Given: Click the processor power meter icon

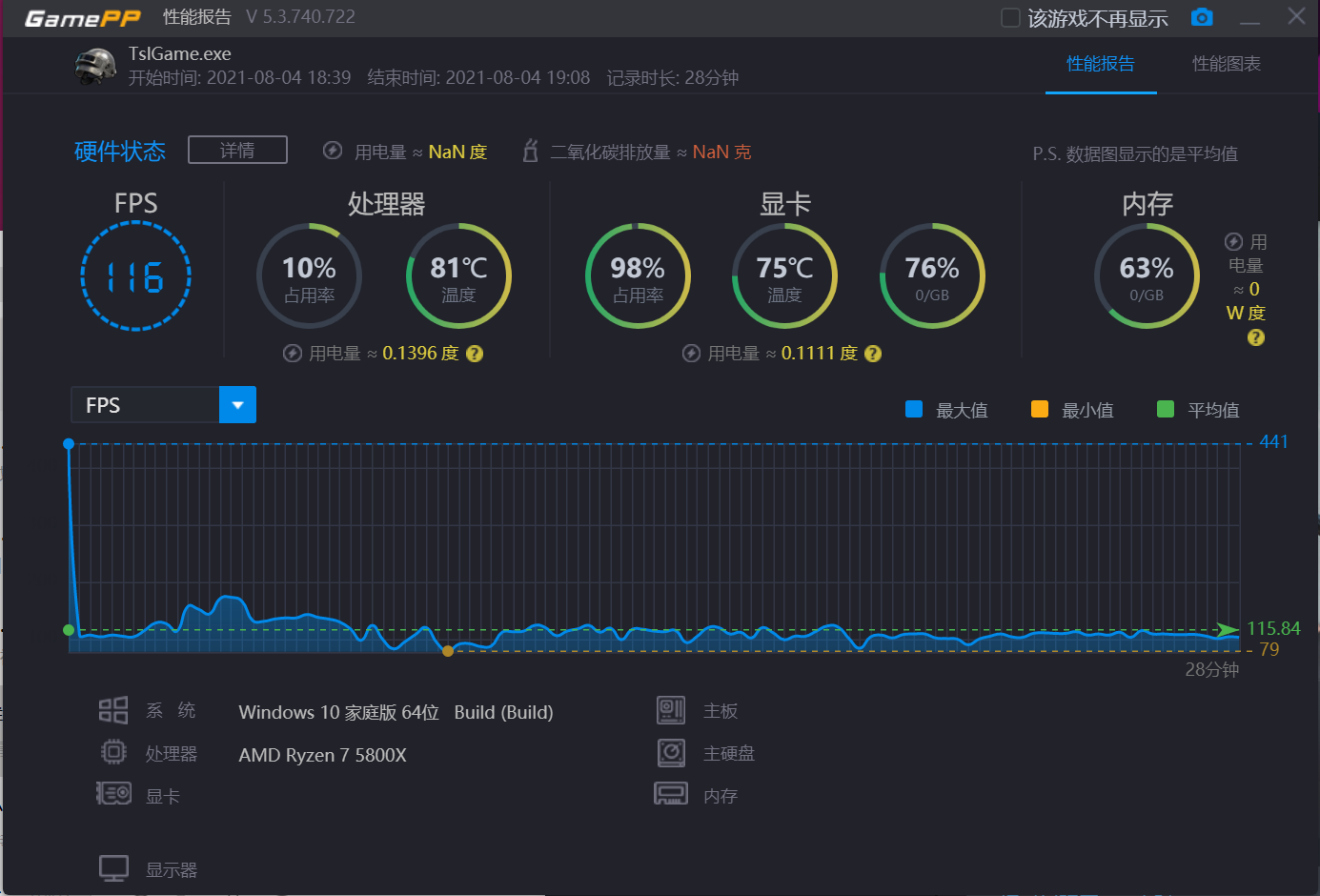Looking at the screenshot, I should click(x=293, y=354).
